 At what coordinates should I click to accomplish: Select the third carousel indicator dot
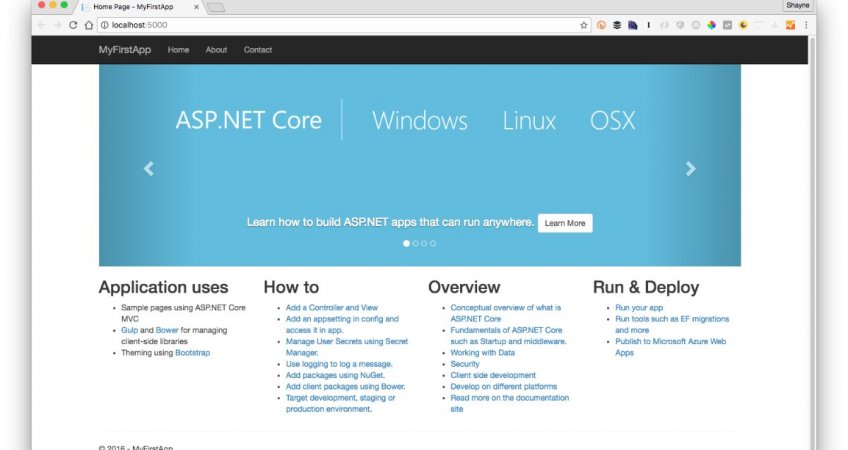pyautogui.click(x=424, y=243)
